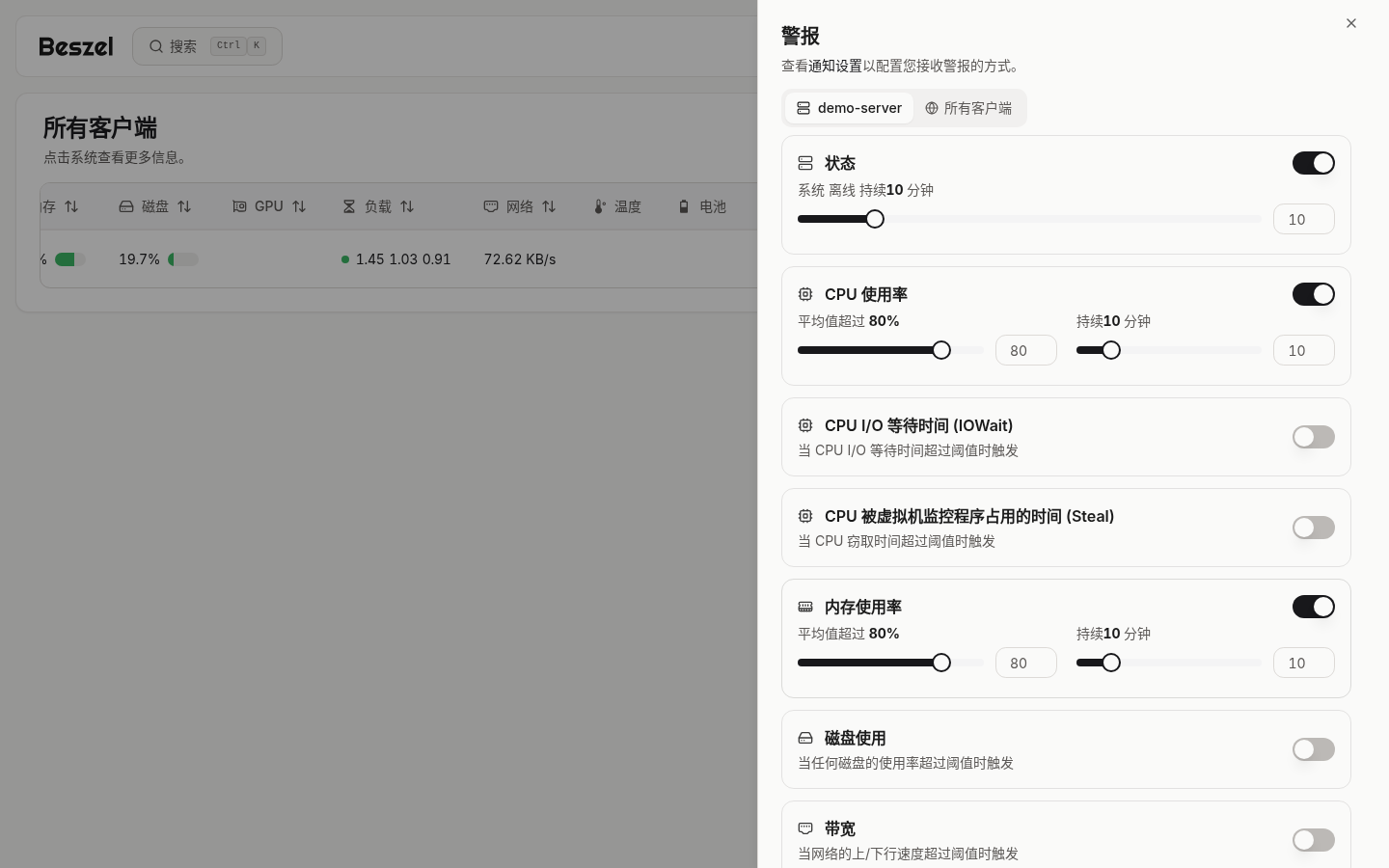Sort by GPU column arrows
Image resolution: width=1389 pixels, height=868 pixels.
(299, 206)
